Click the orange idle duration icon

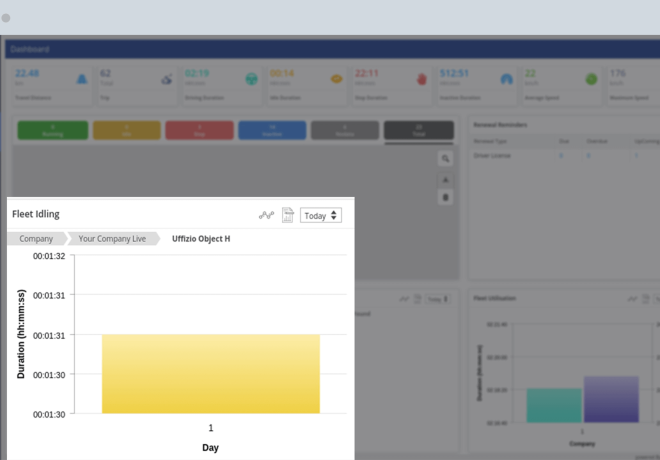click(337, 78)
